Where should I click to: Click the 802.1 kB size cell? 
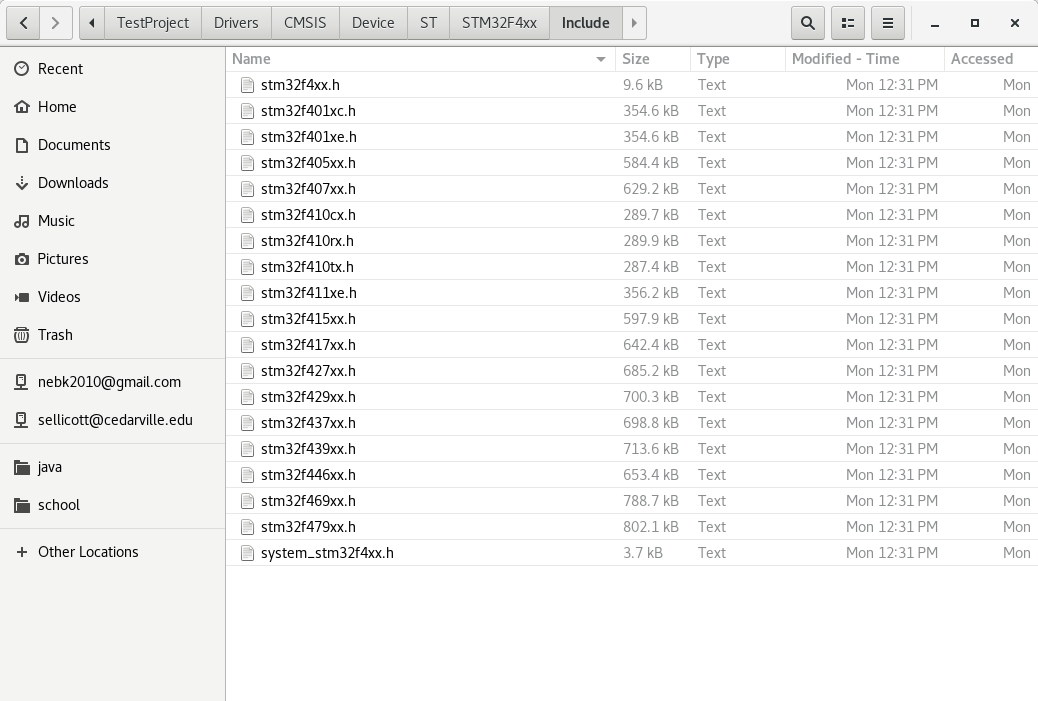651,527
